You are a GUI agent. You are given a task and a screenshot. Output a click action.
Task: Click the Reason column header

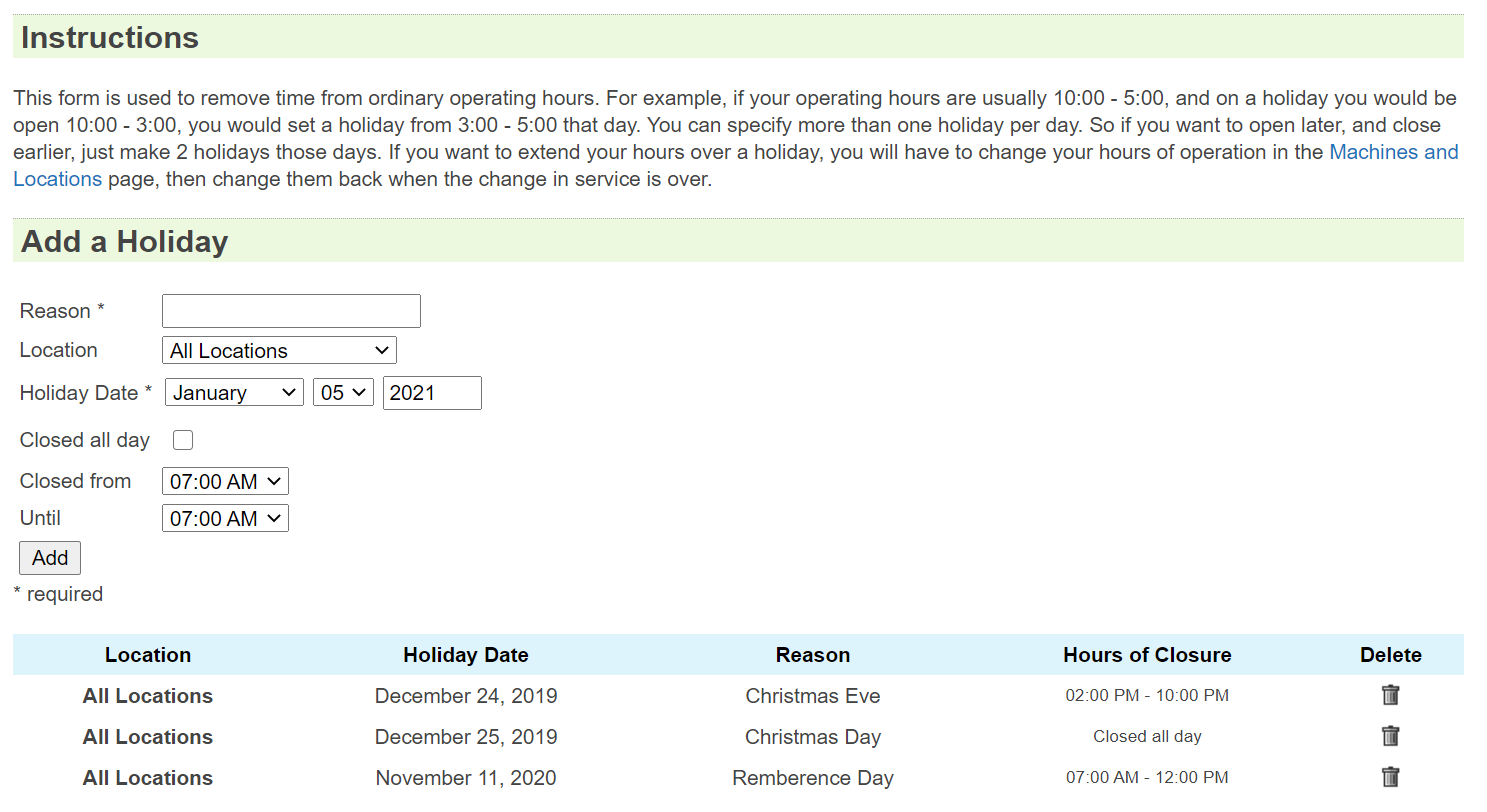[813, 655]
